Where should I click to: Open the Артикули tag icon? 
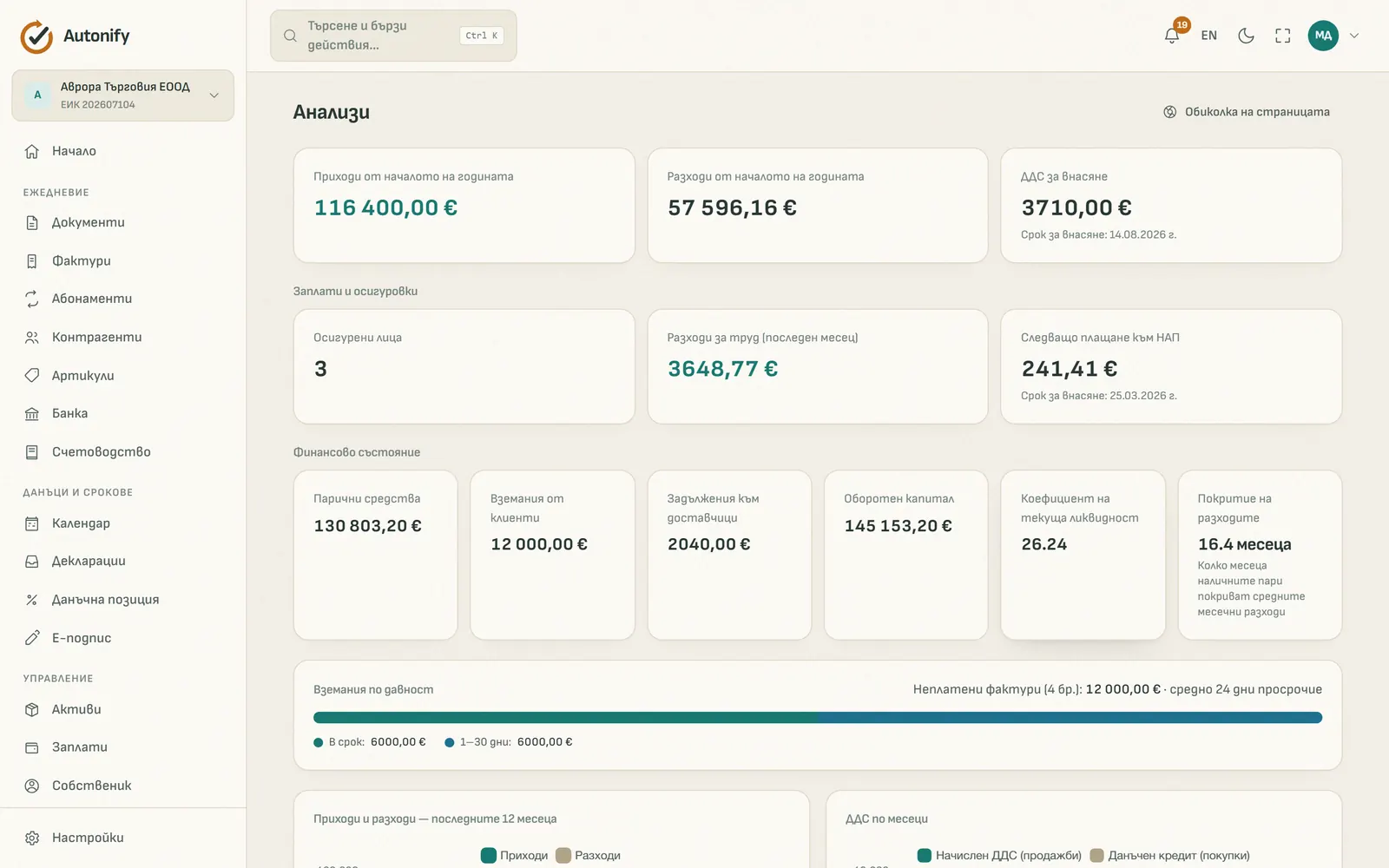point(32,376)
